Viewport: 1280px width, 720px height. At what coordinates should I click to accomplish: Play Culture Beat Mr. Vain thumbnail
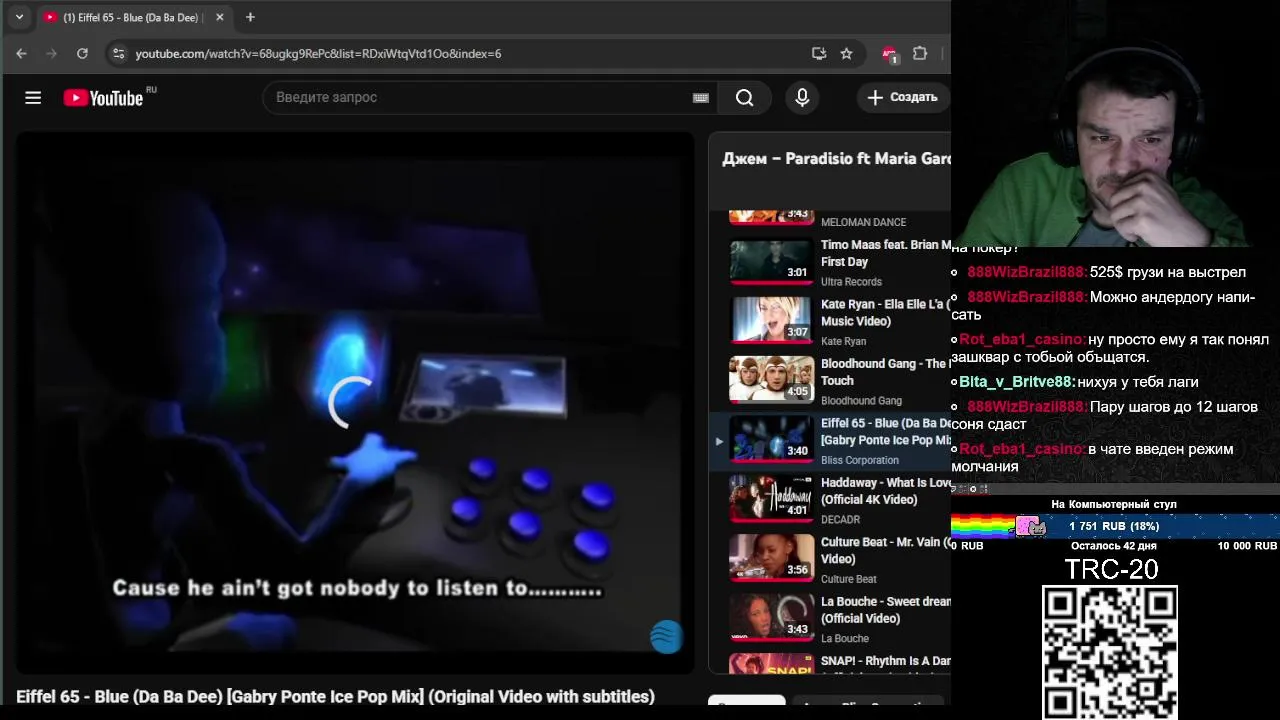tap(771, 559)
